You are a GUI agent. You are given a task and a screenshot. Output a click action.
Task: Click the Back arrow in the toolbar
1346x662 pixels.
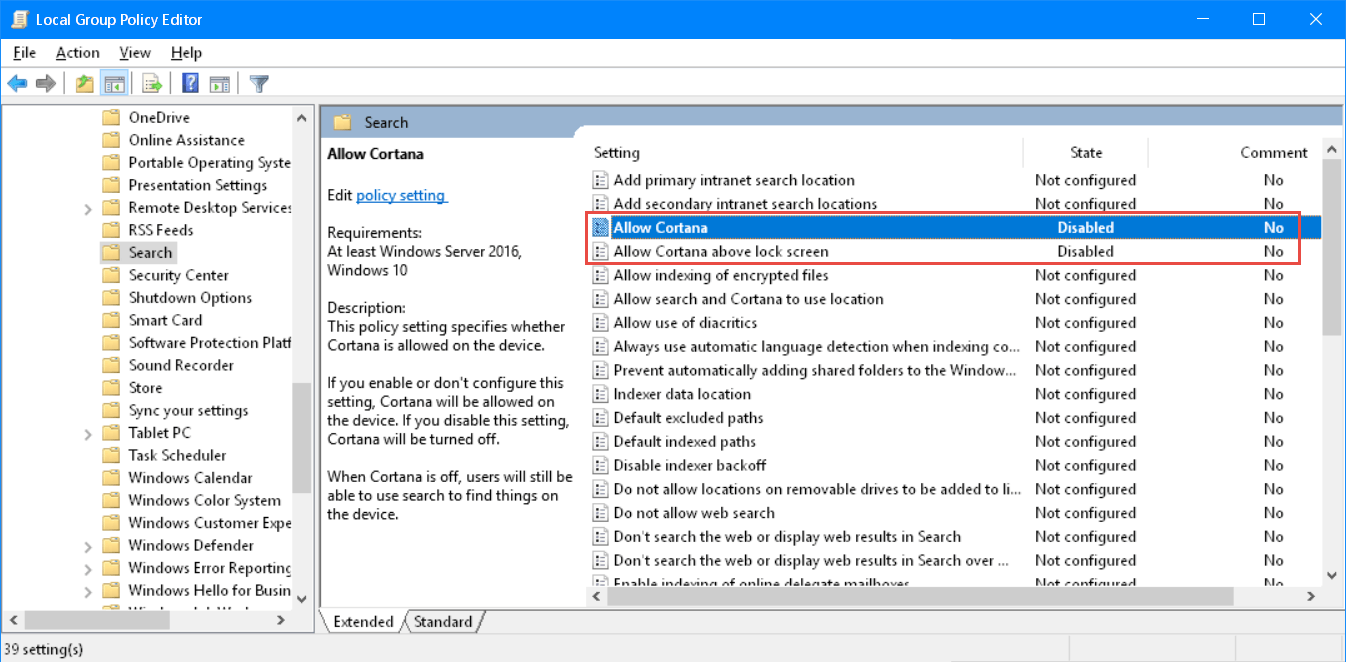pyautogui.click(x=17, y=84)
